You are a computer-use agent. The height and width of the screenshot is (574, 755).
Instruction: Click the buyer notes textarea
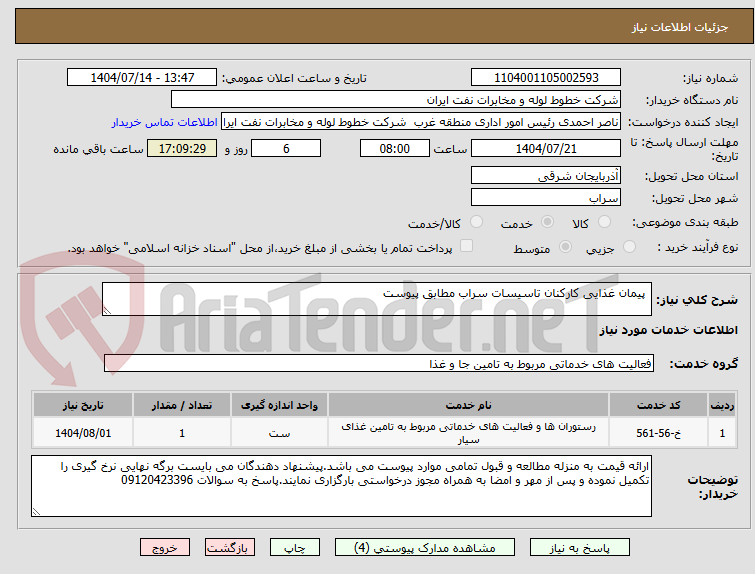(x=341, y=486)
